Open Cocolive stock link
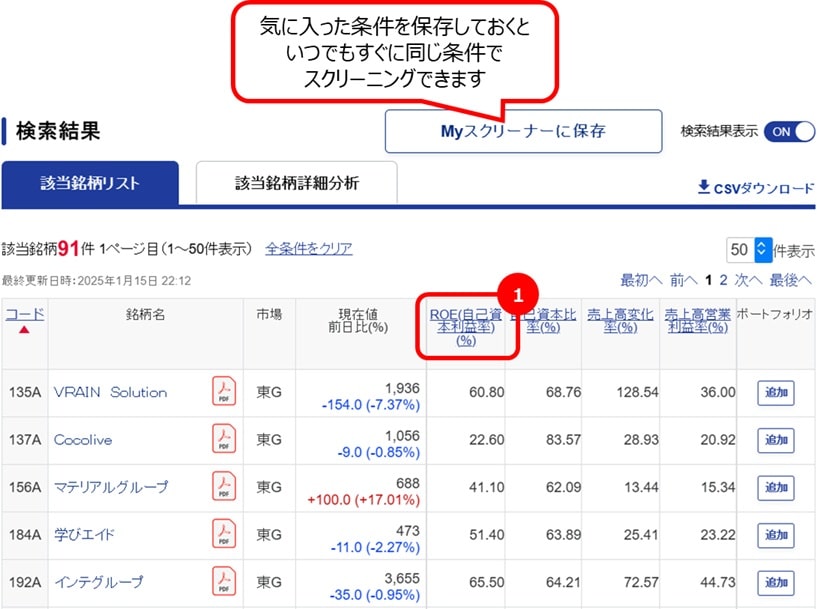 [x=83, y=440]
